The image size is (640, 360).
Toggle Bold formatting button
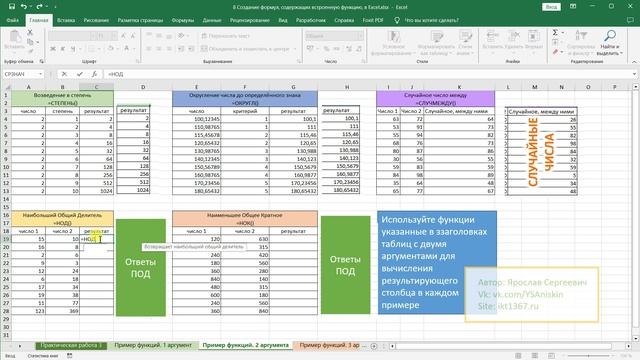(53, 49)
